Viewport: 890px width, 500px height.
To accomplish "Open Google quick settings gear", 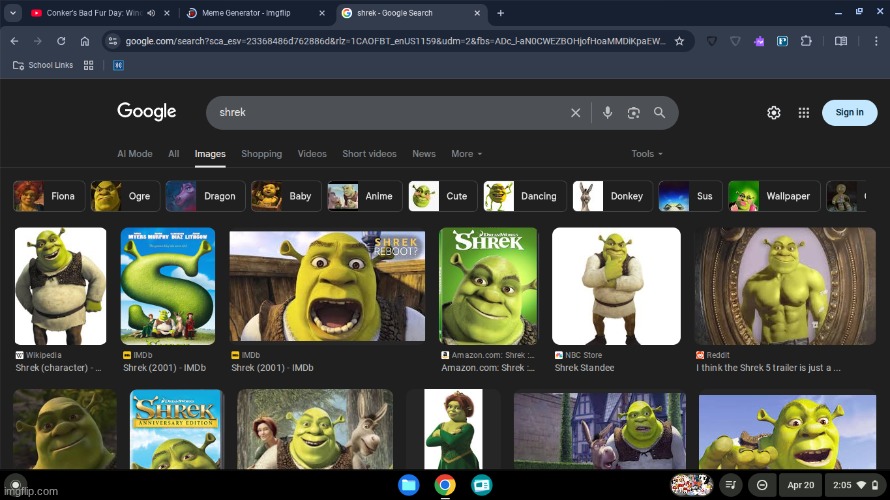I will (x=774, y=113).
